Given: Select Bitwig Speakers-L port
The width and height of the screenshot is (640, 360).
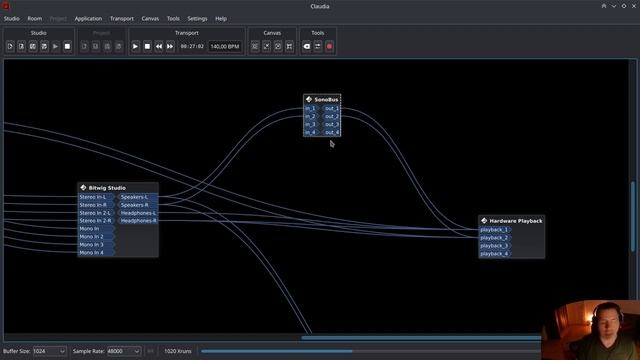Looking at the screenshot, I should tap(138, 197).
